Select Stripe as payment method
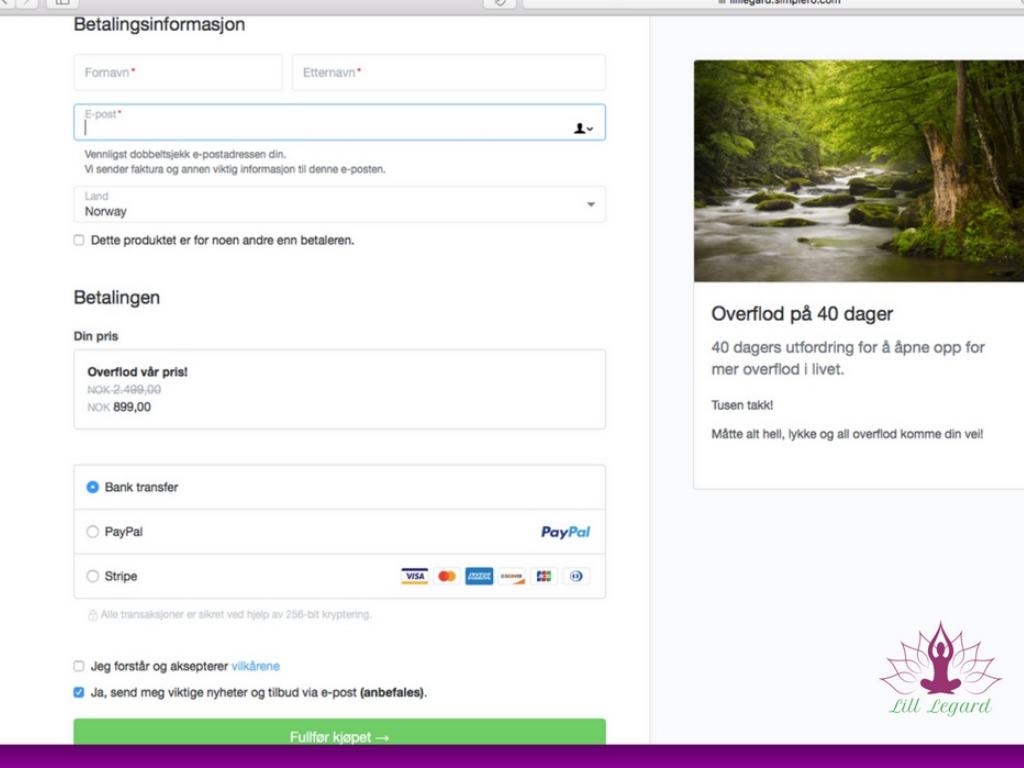The width and height of the screenshot is (1024, 768). 93,576
